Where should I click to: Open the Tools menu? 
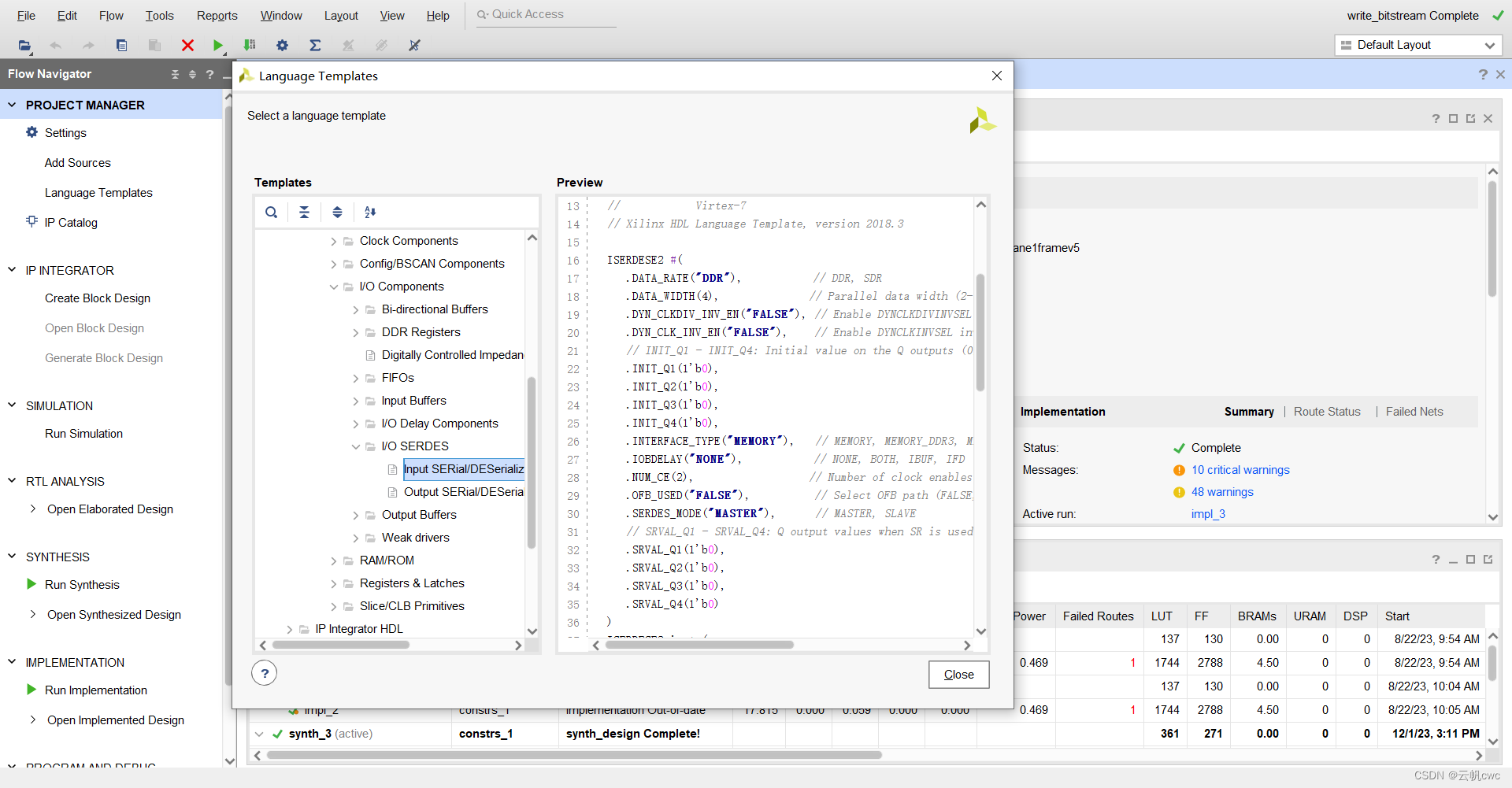[159, 15]
